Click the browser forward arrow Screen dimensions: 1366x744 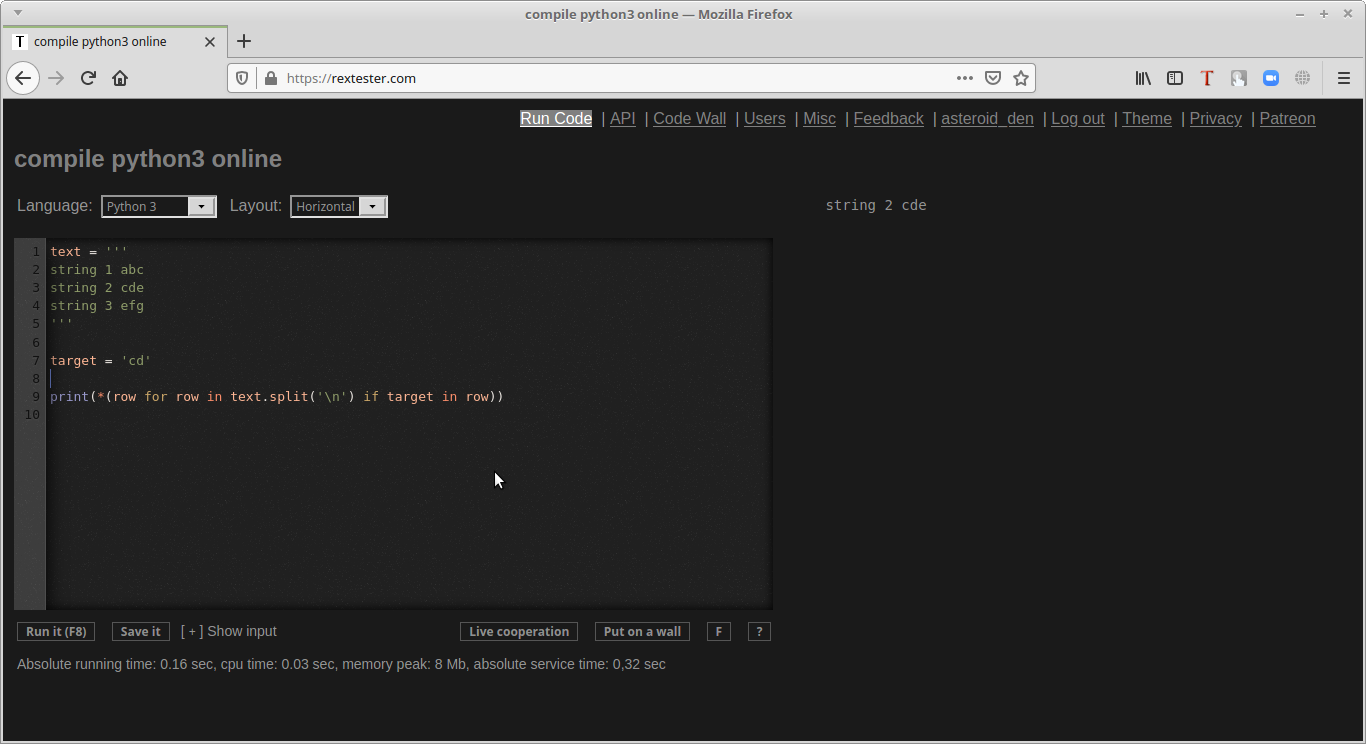click(56, 78)
